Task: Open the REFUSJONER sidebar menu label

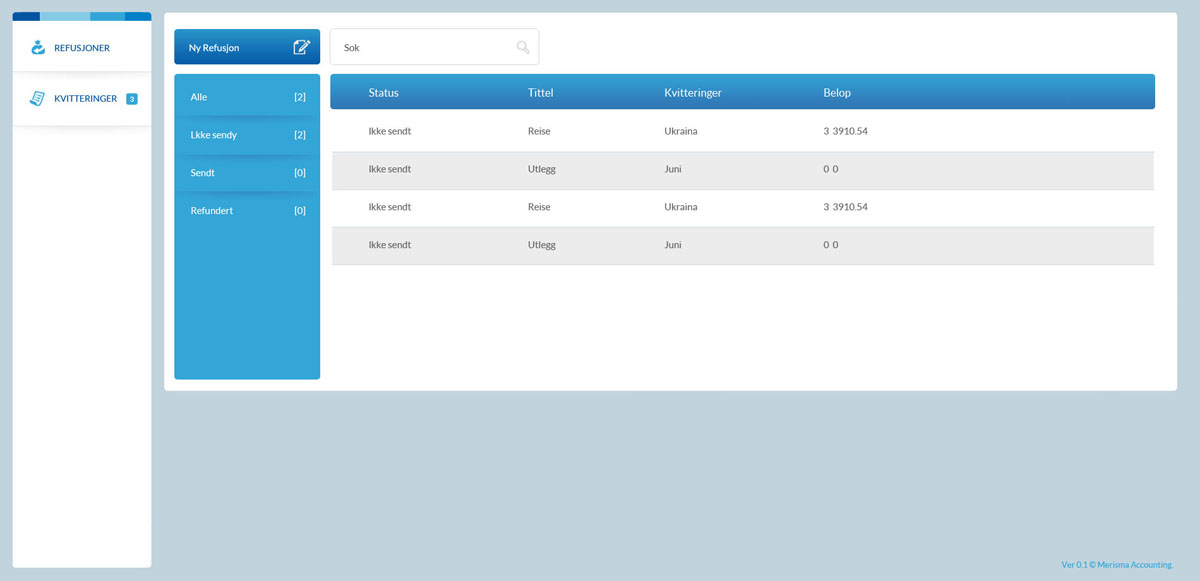Action: (x=82, y=48)
